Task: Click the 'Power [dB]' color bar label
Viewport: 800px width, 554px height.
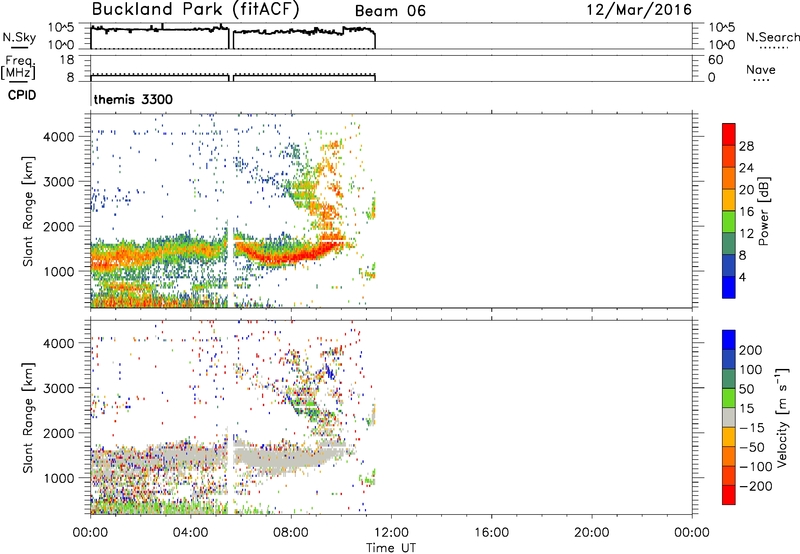Action: point(764,211)
